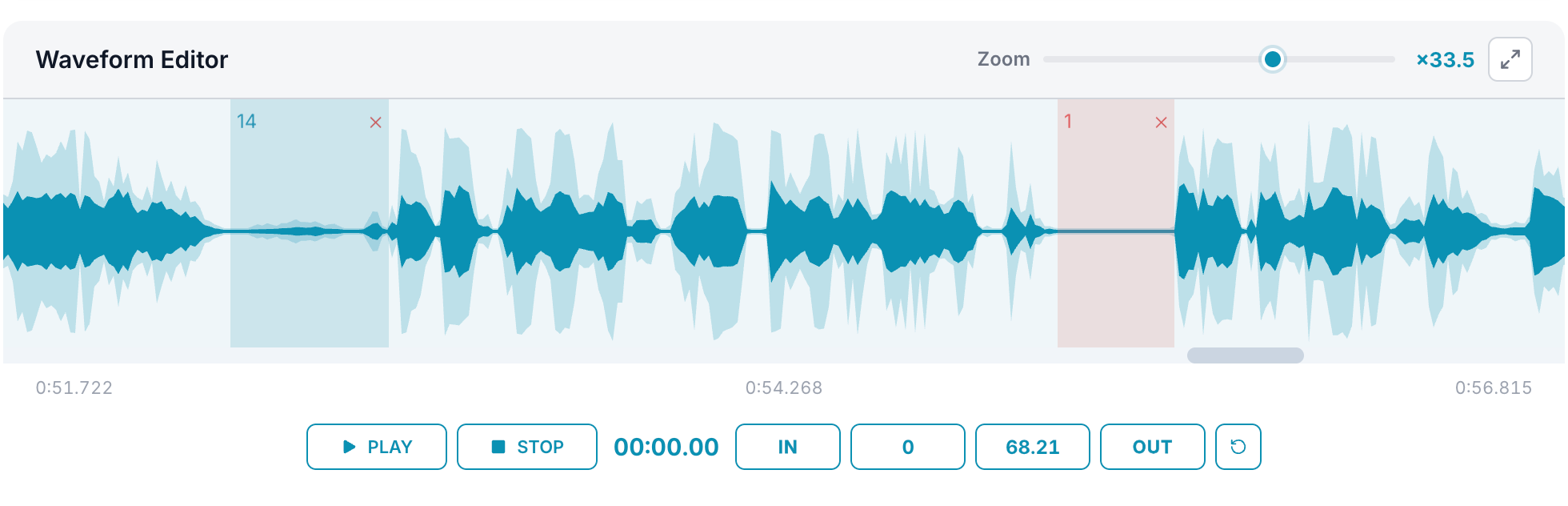This screenshot has height=506, width=1568.
Task: Click the Zoom slider handle
Action: [x=1272, y=59]
